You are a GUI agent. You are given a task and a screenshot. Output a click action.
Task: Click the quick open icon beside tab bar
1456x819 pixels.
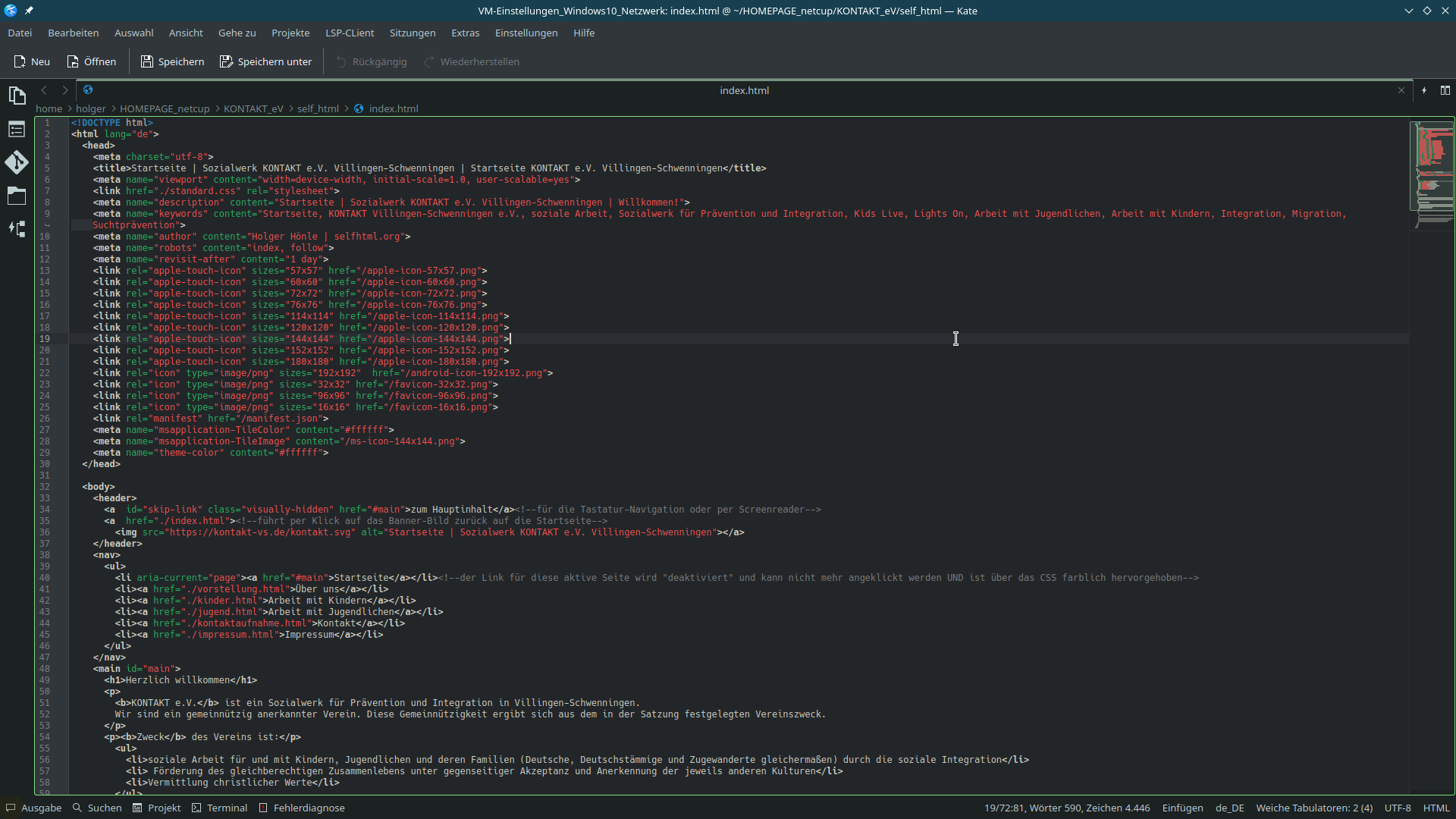pyautogui.click(x=1424, y=90)
